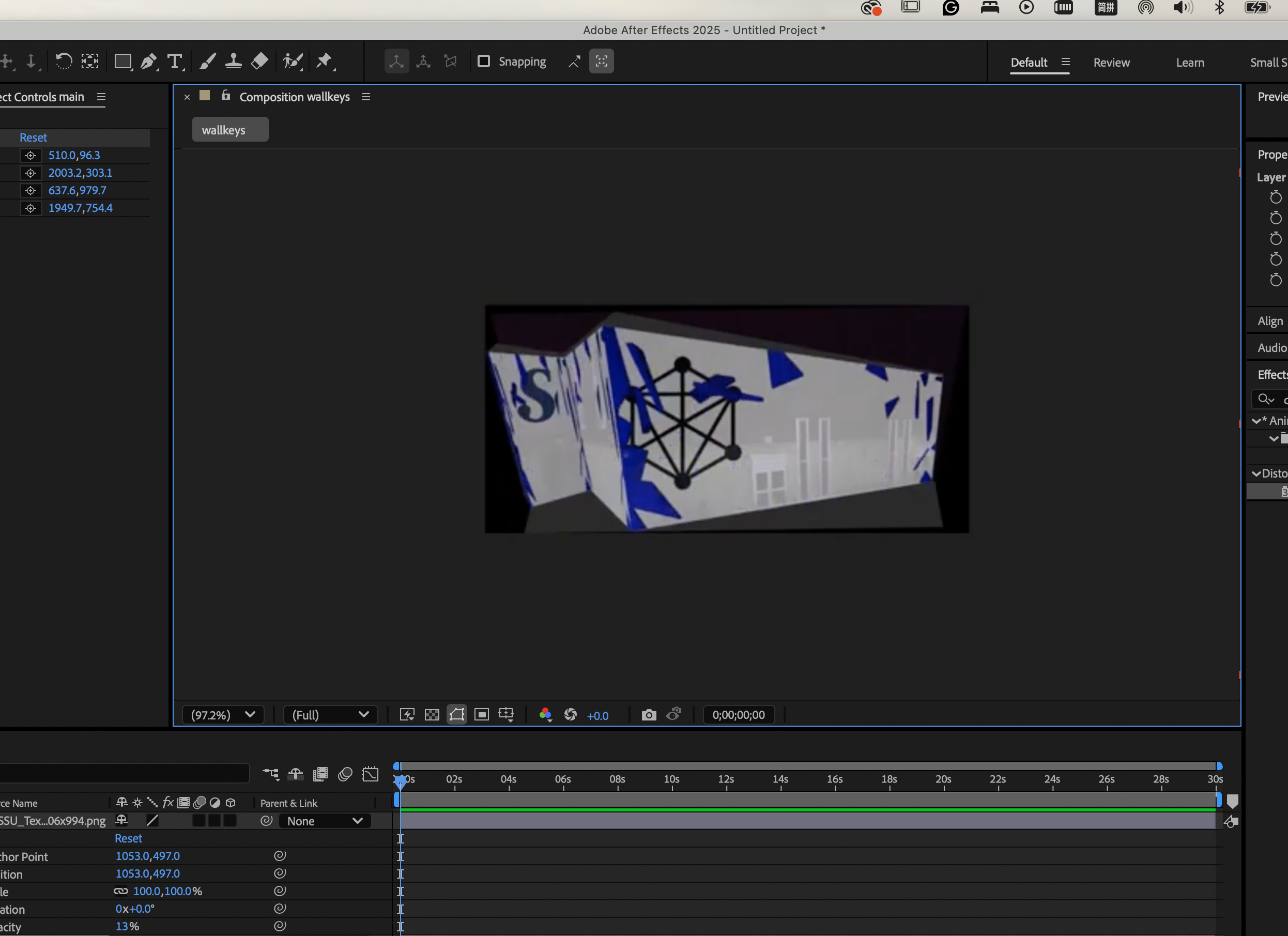This screenshot has height=936, width=1288.
Task: Switch to the Learn workspace
Action: tap(1190, 63)
